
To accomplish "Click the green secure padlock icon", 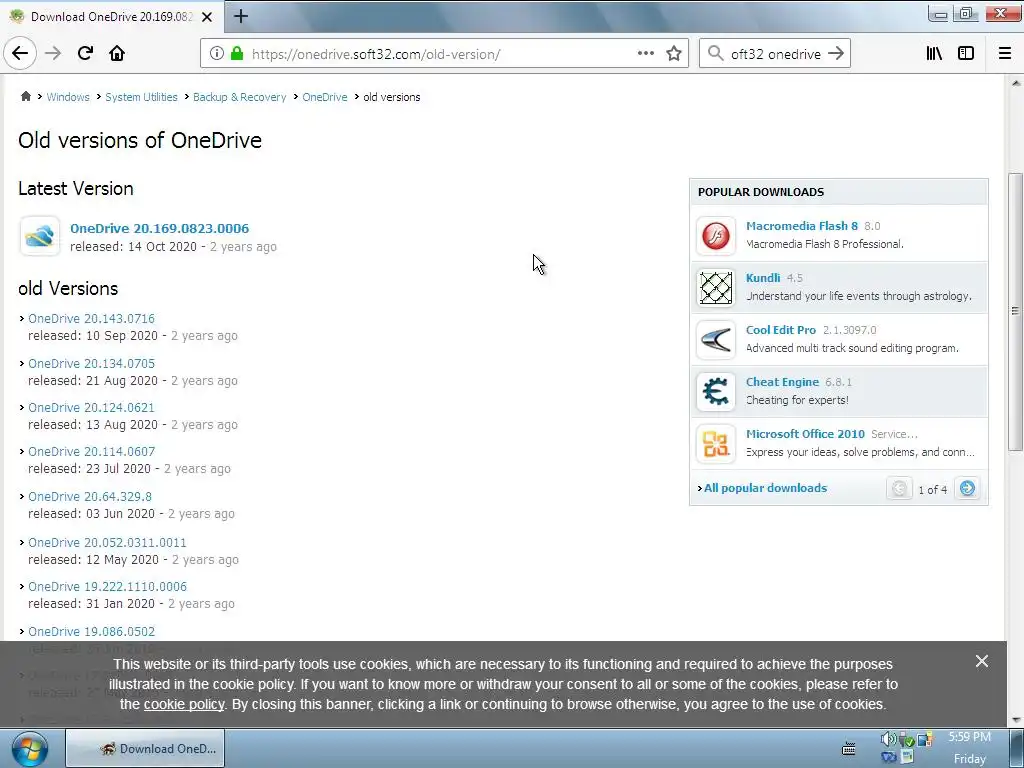I will [x=237, y=54].
